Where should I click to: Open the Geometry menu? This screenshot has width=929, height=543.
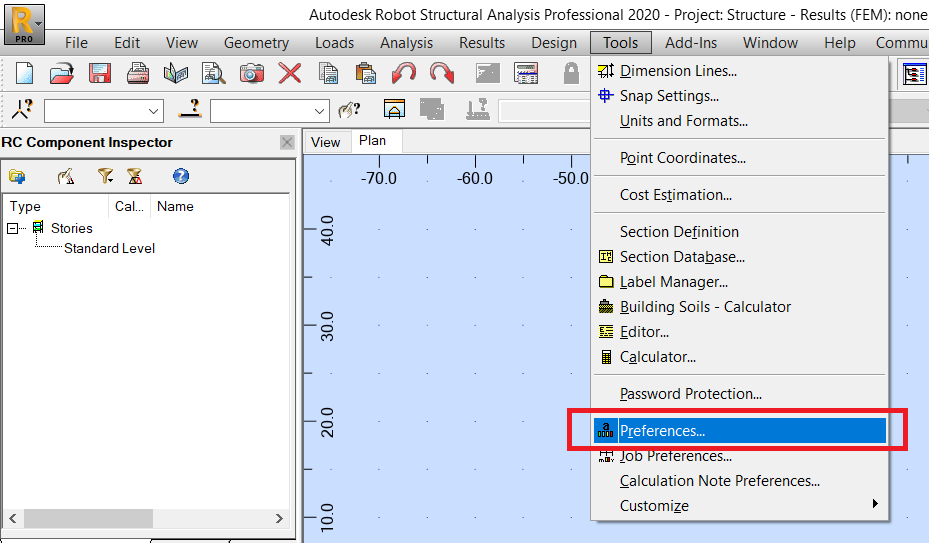(x=256, y=43)
